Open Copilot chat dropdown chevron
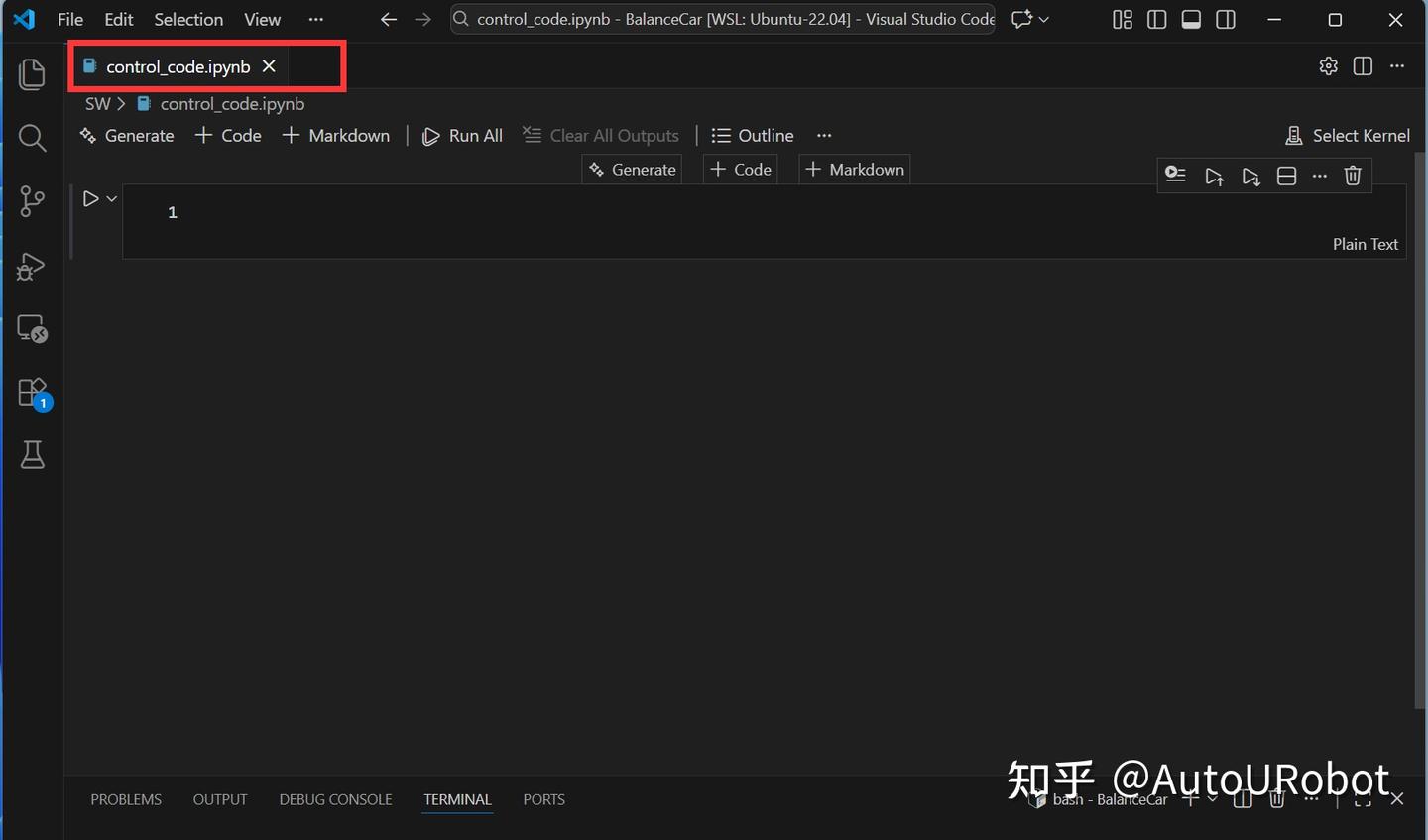 click(1043, 19)
